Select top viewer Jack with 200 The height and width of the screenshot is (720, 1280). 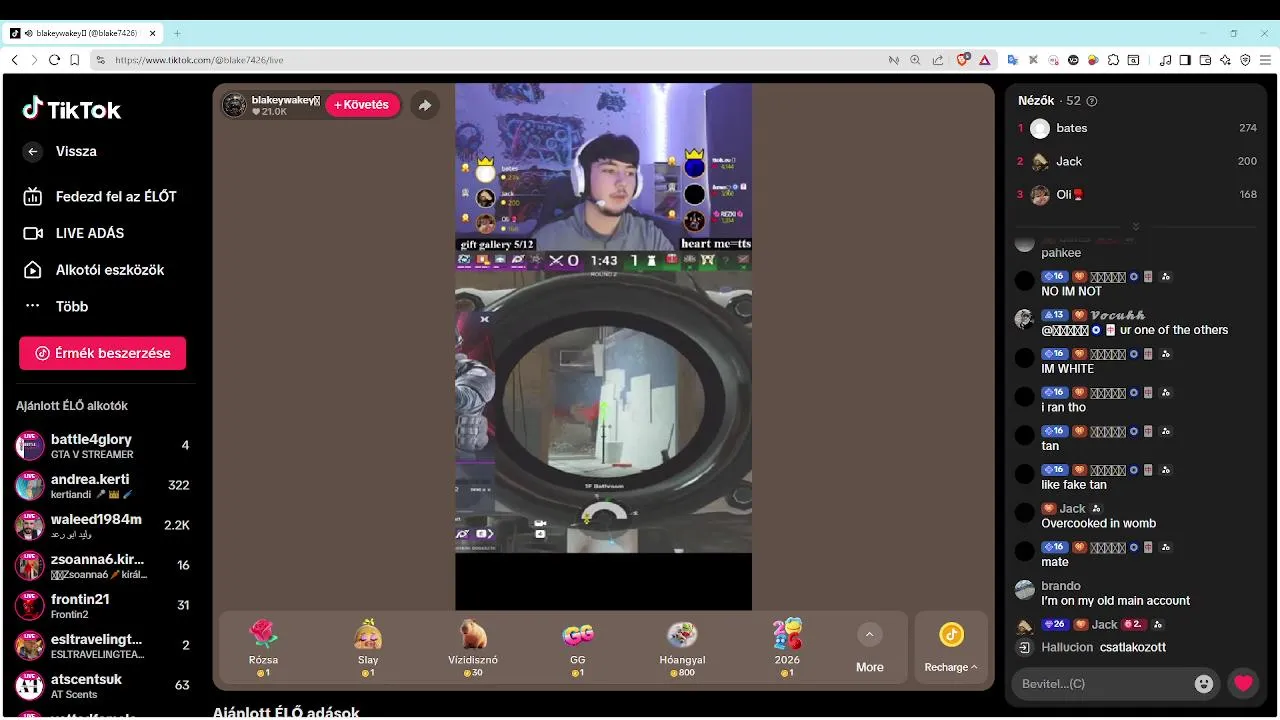1136,161
